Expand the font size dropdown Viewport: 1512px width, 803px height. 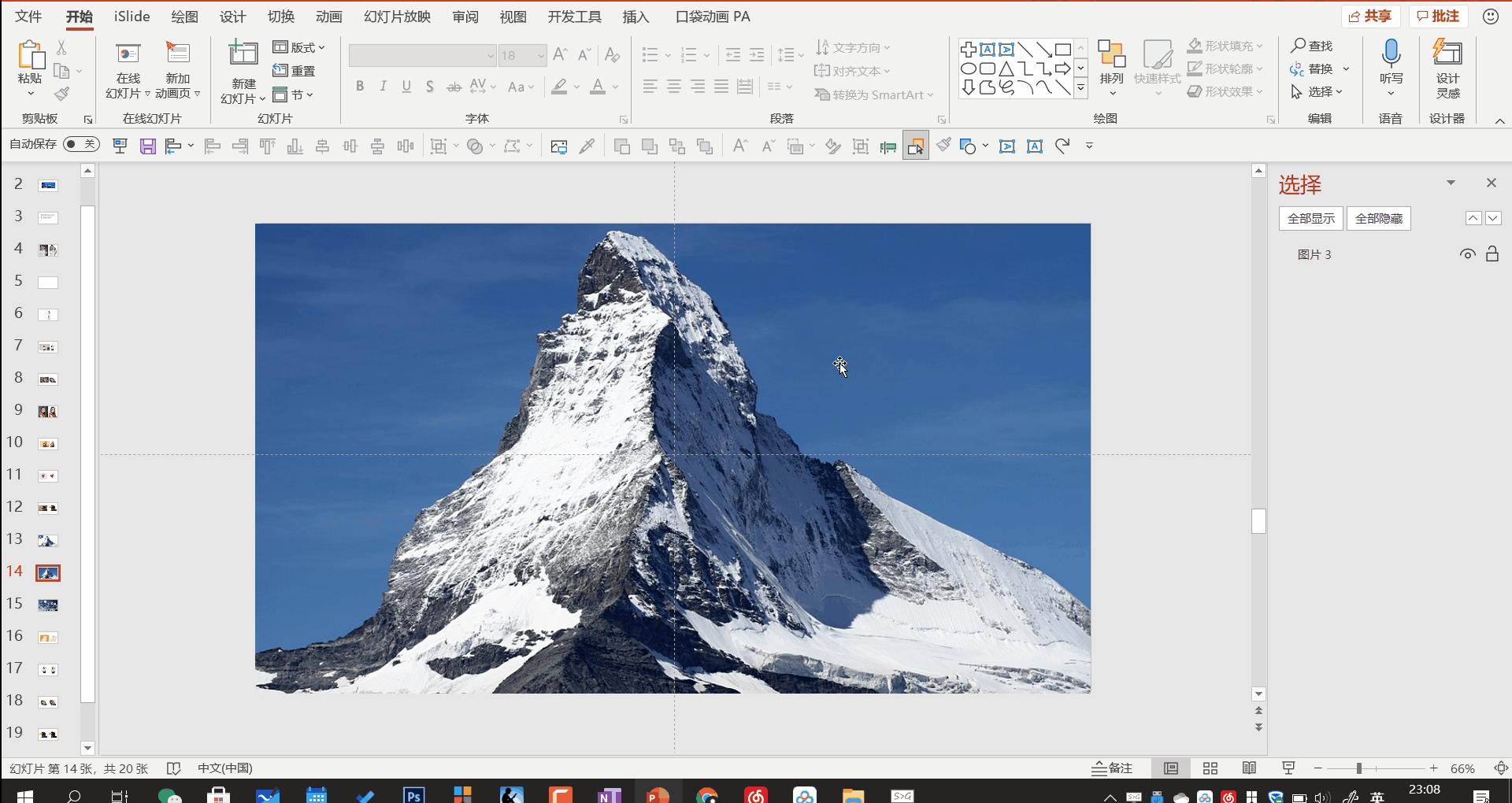pyautogui.click(x=540, y=55)
